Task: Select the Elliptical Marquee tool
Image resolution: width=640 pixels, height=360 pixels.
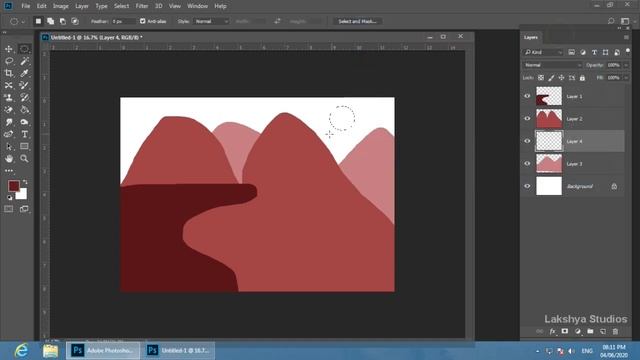Action: pyautogui.click(x=24, y=49)
